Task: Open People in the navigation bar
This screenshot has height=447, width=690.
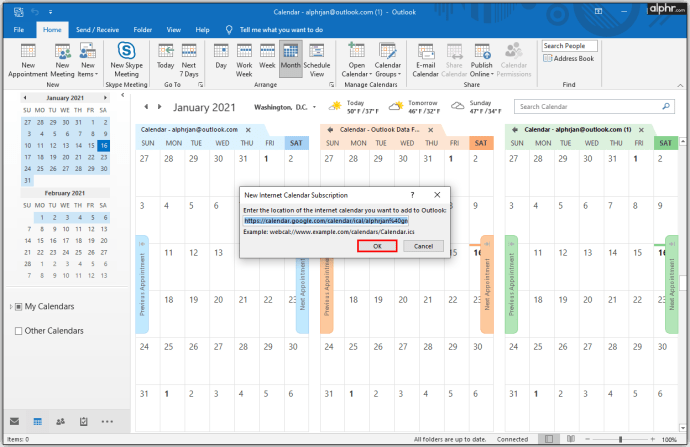Action: pyautogui.click(x=61, y=421)
